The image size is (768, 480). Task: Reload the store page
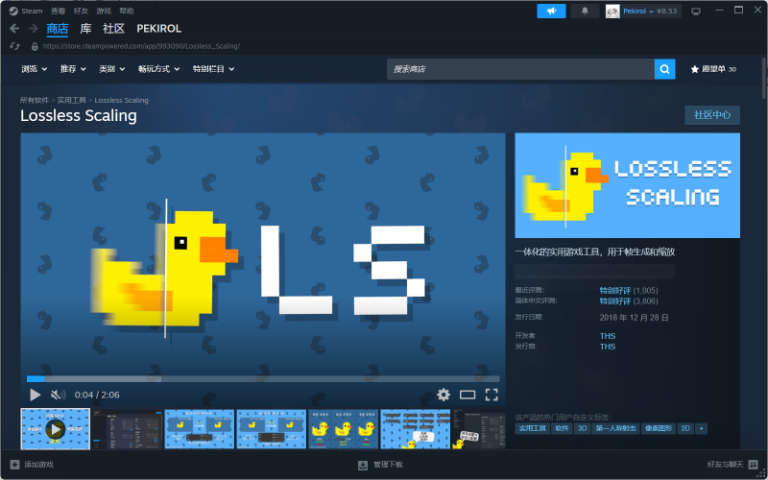[14, 46]
